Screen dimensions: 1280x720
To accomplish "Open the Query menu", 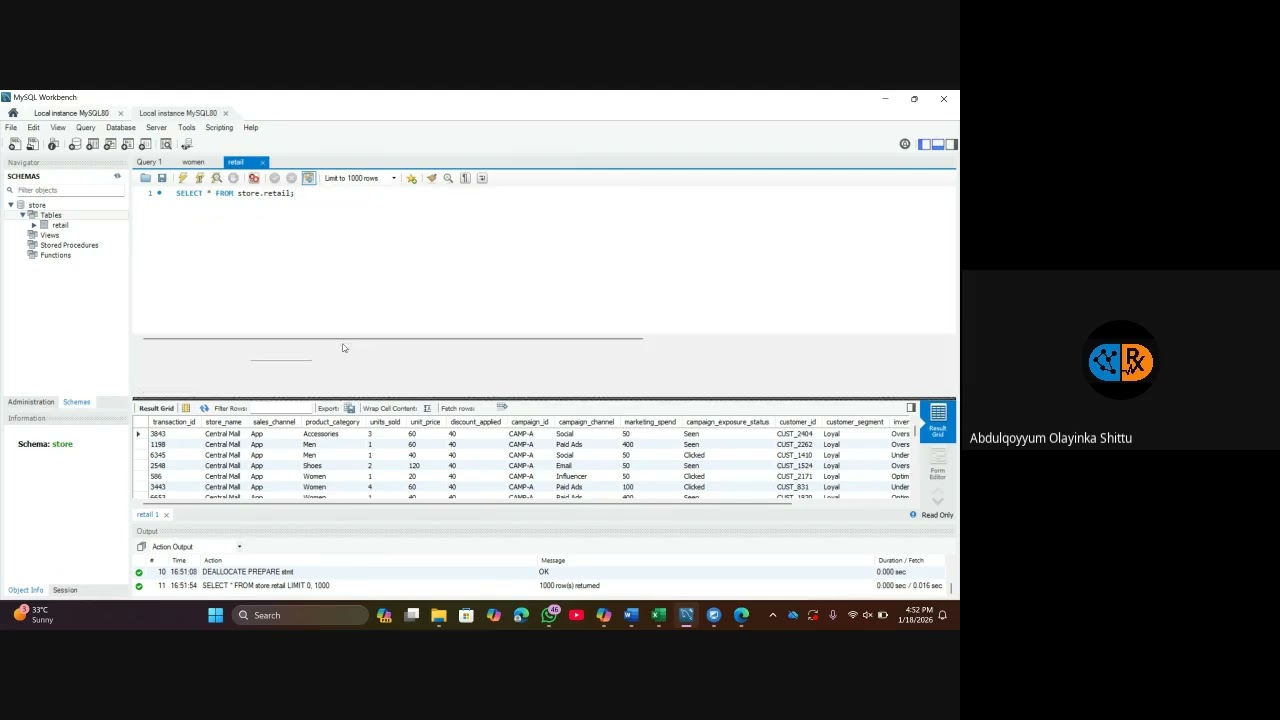I will coord(85,128).
